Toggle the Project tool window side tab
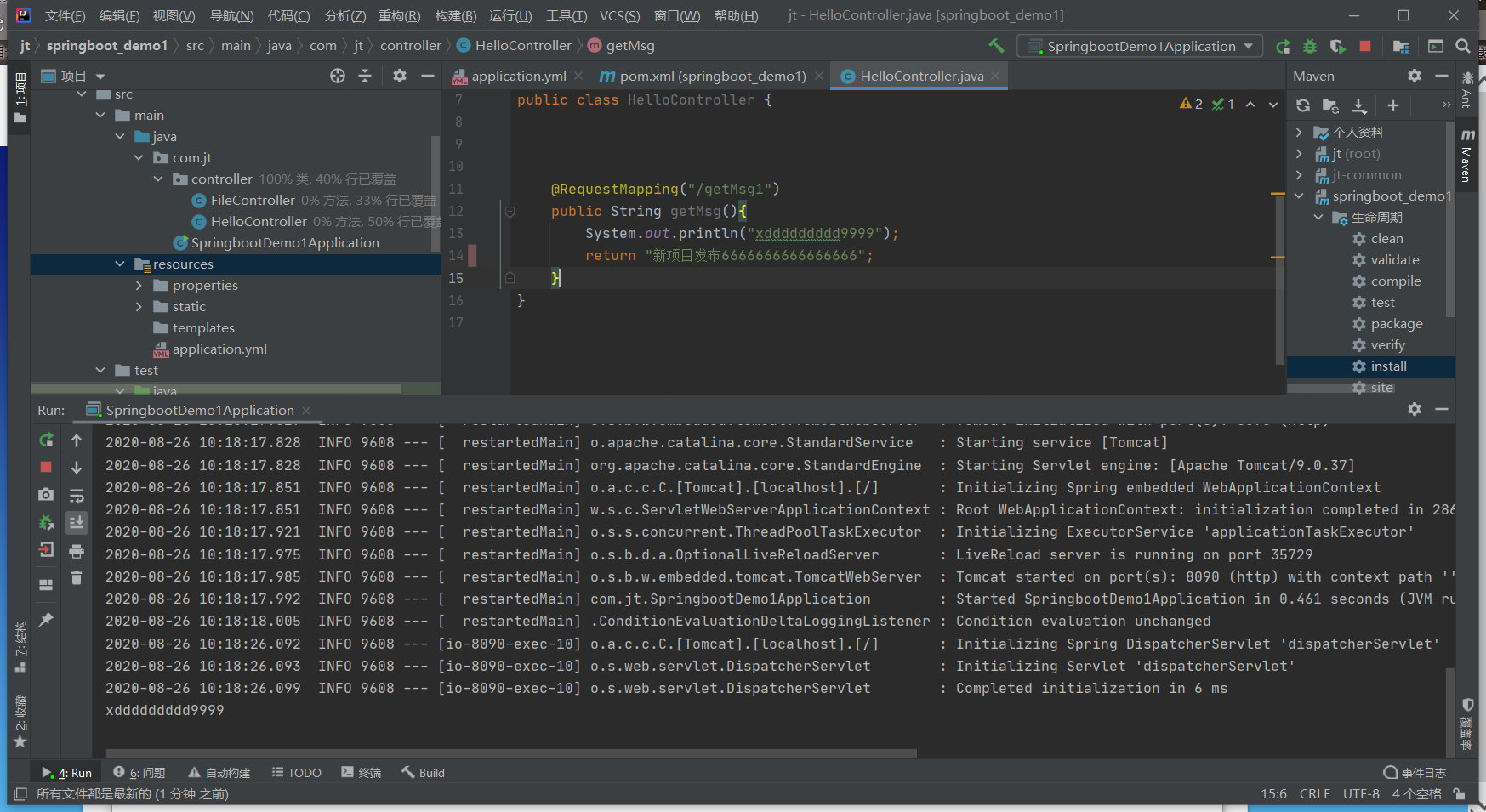This screenshot has height=812, width=1486. pos(20,98)
